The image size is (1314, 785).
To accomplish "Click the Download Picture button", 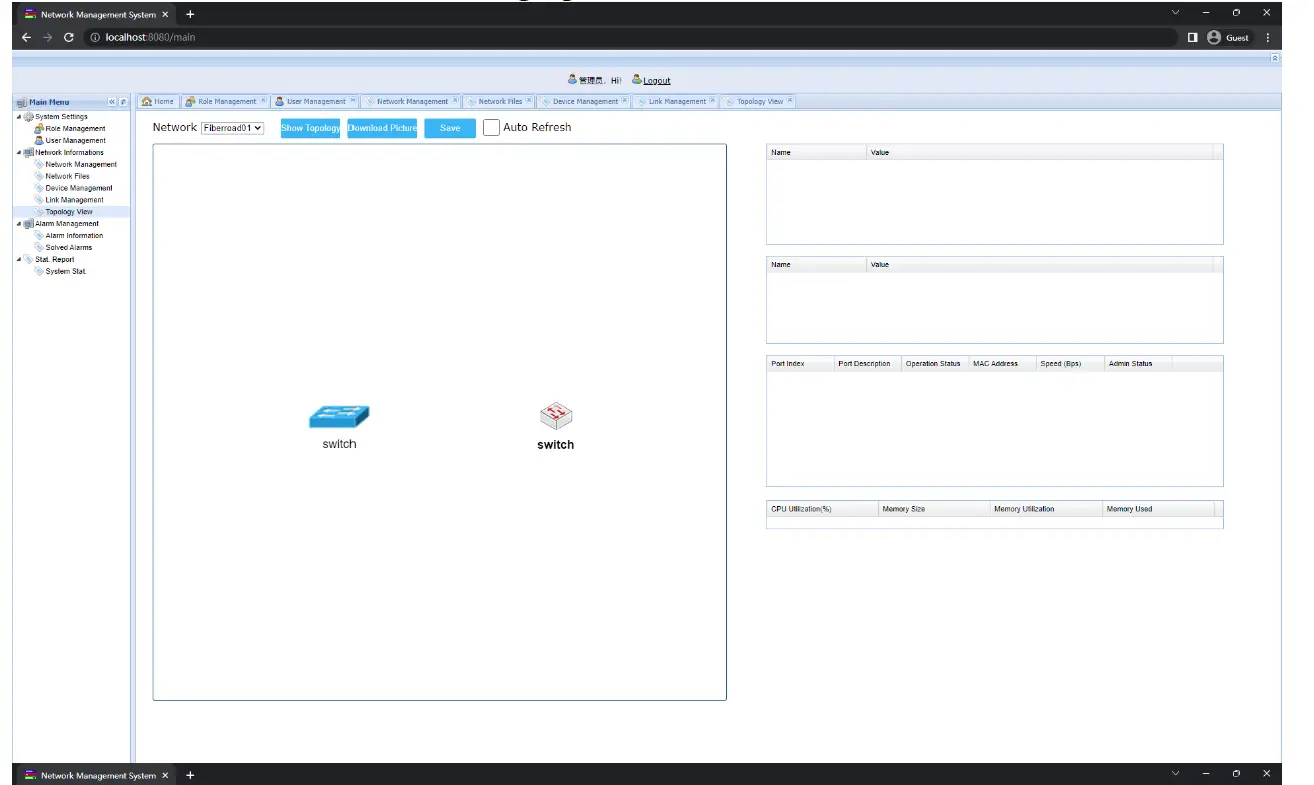I will [x=382, y=127].
